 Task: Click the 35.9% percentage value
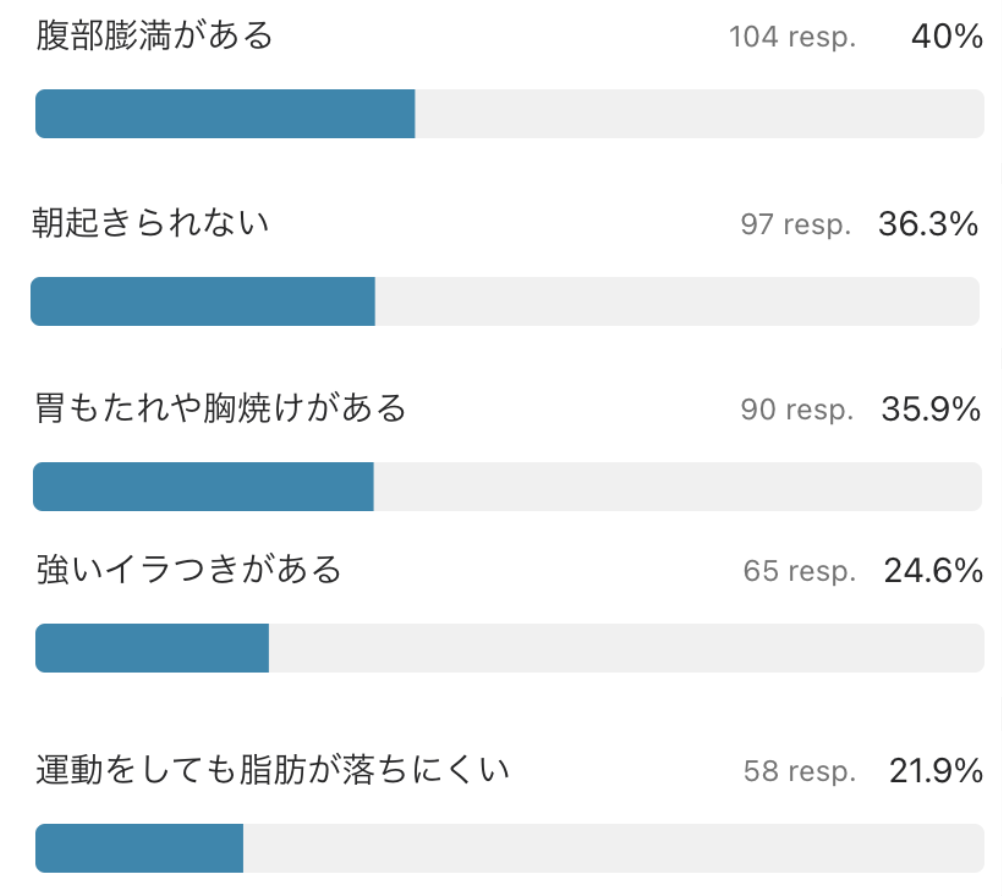tap(931, 410)
